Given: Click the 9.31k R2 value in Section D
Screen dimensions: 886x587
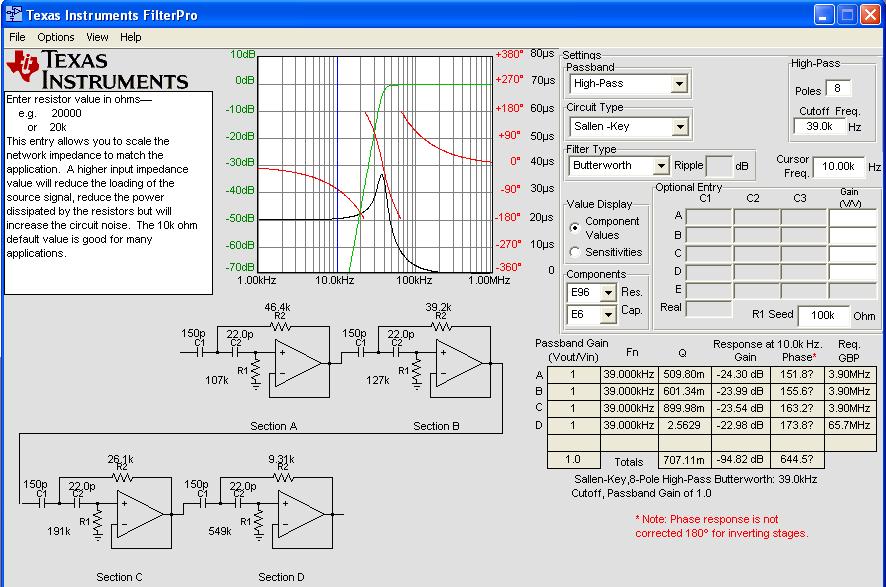Looking at the screenshot, I should tap(281, 459).
